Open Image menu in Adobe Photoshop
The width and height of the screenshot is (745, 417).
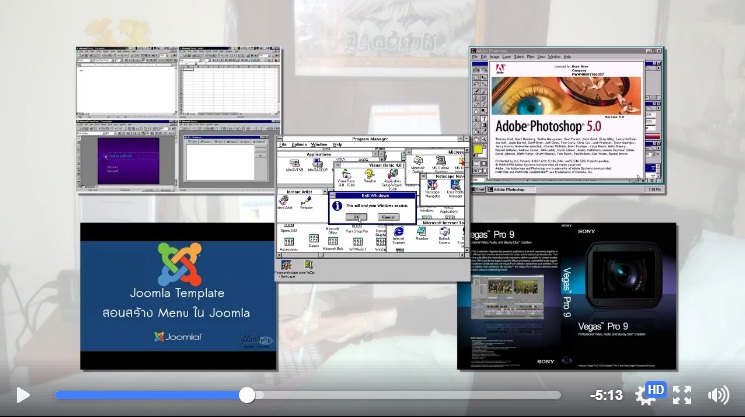click(x=495, y=57)
